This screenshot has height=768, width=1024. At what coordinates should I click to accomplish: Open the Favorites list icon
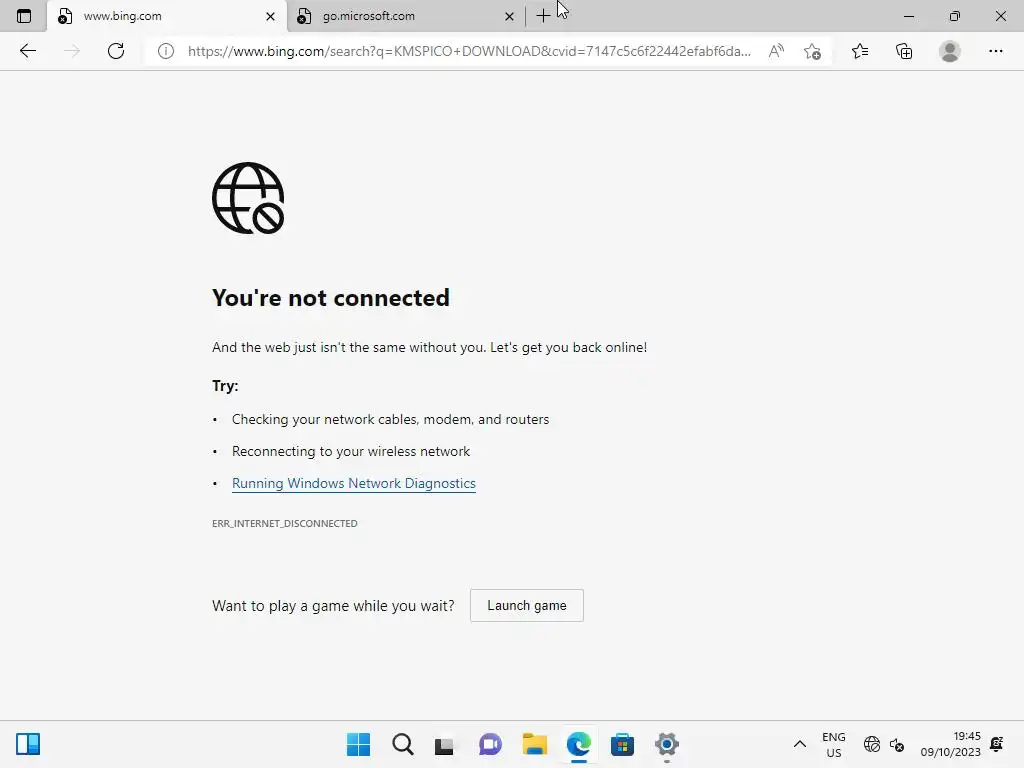click(859, 51)
